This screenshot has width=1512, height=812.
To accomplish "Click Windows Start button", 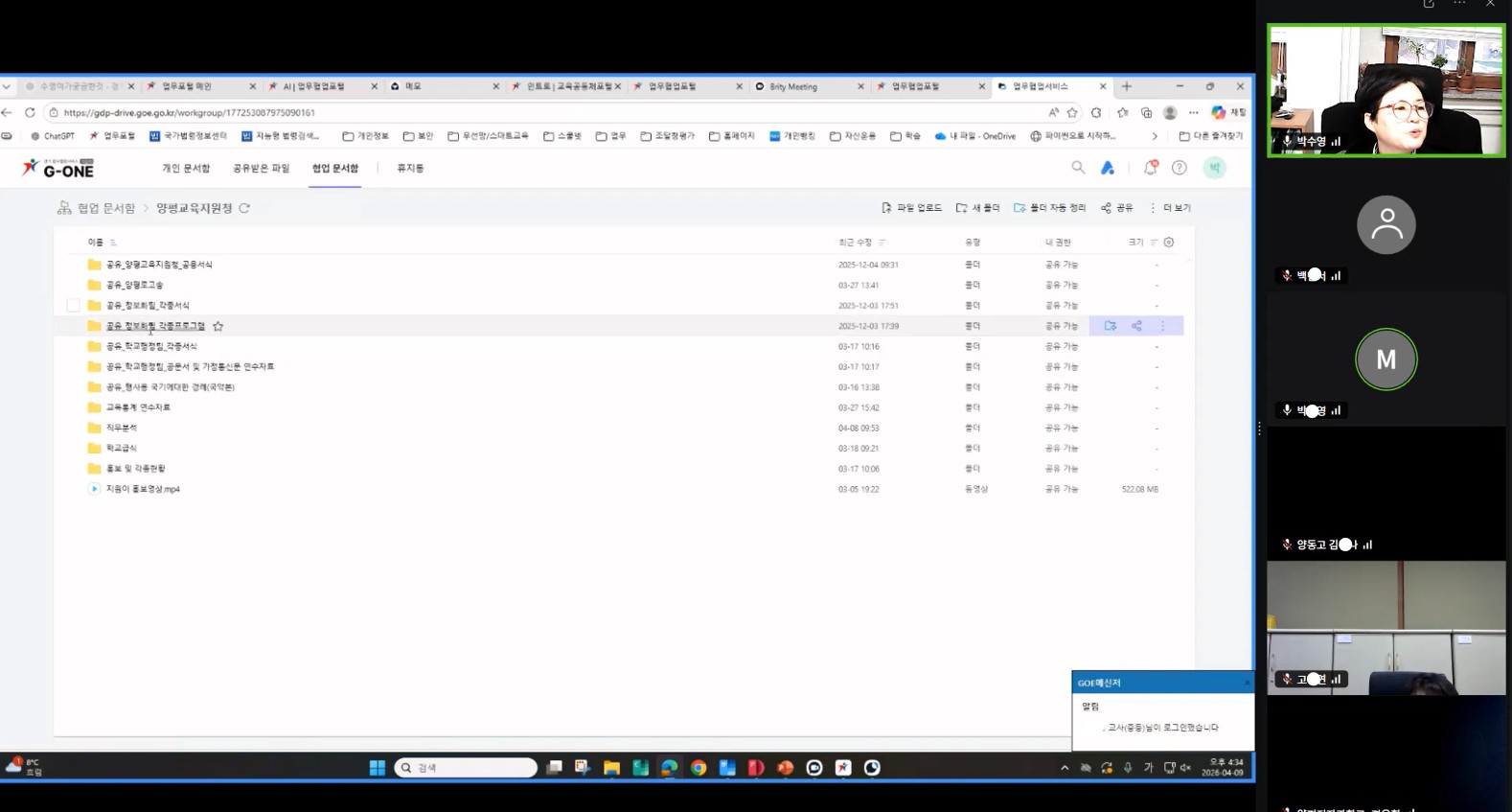I will click(378, 768).
